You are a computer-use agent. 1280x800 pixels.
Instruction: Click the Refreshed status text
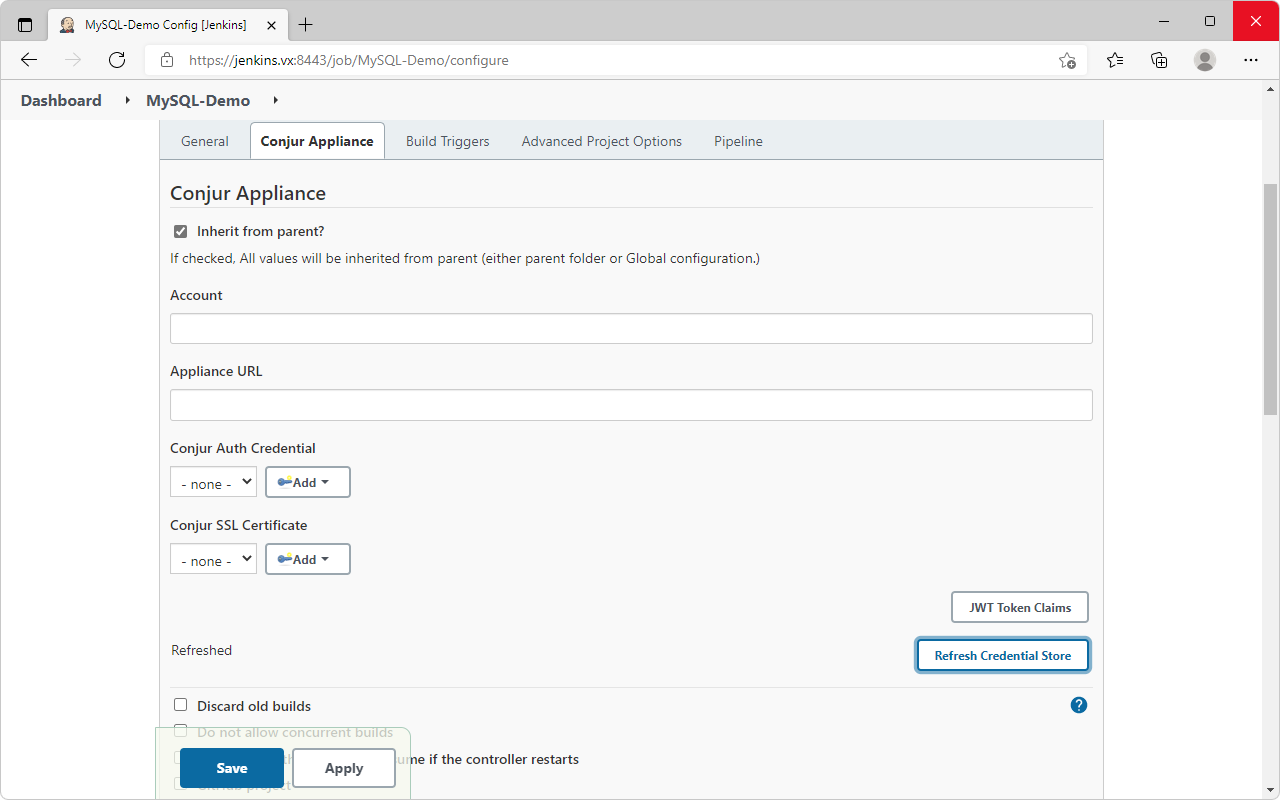[x=201, y=650]
